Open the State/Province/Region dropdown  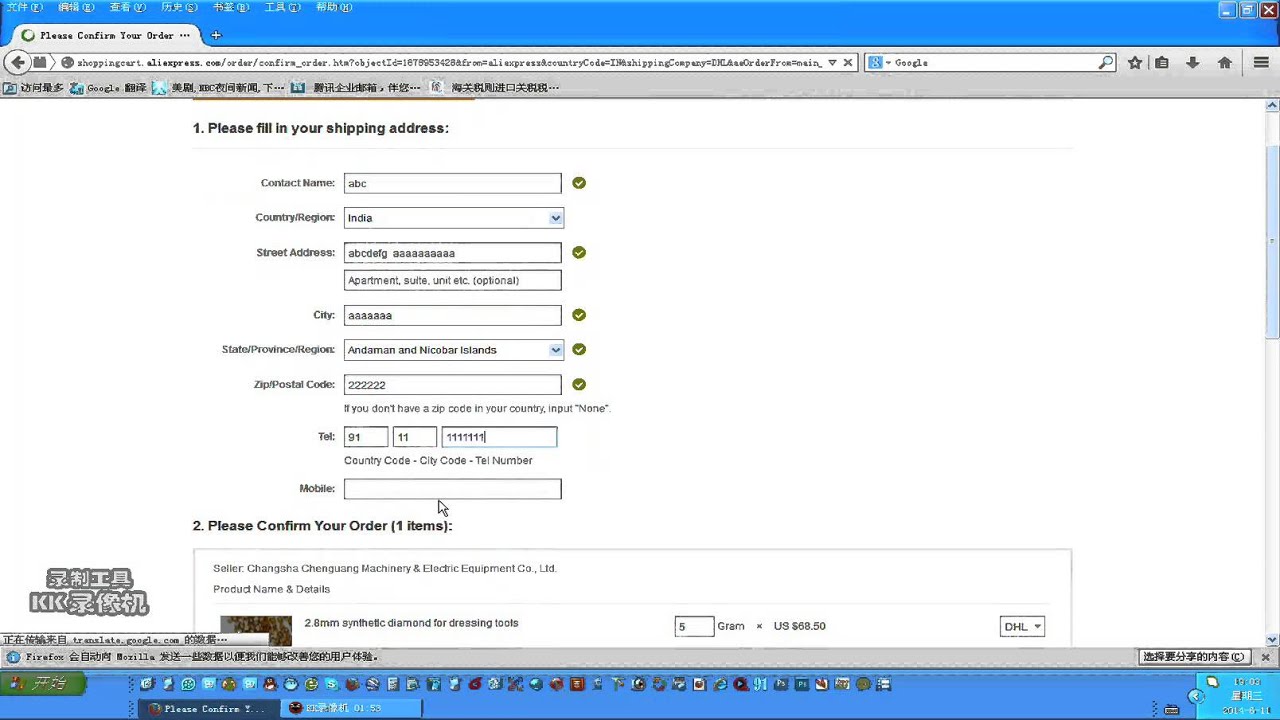[453, 350]
